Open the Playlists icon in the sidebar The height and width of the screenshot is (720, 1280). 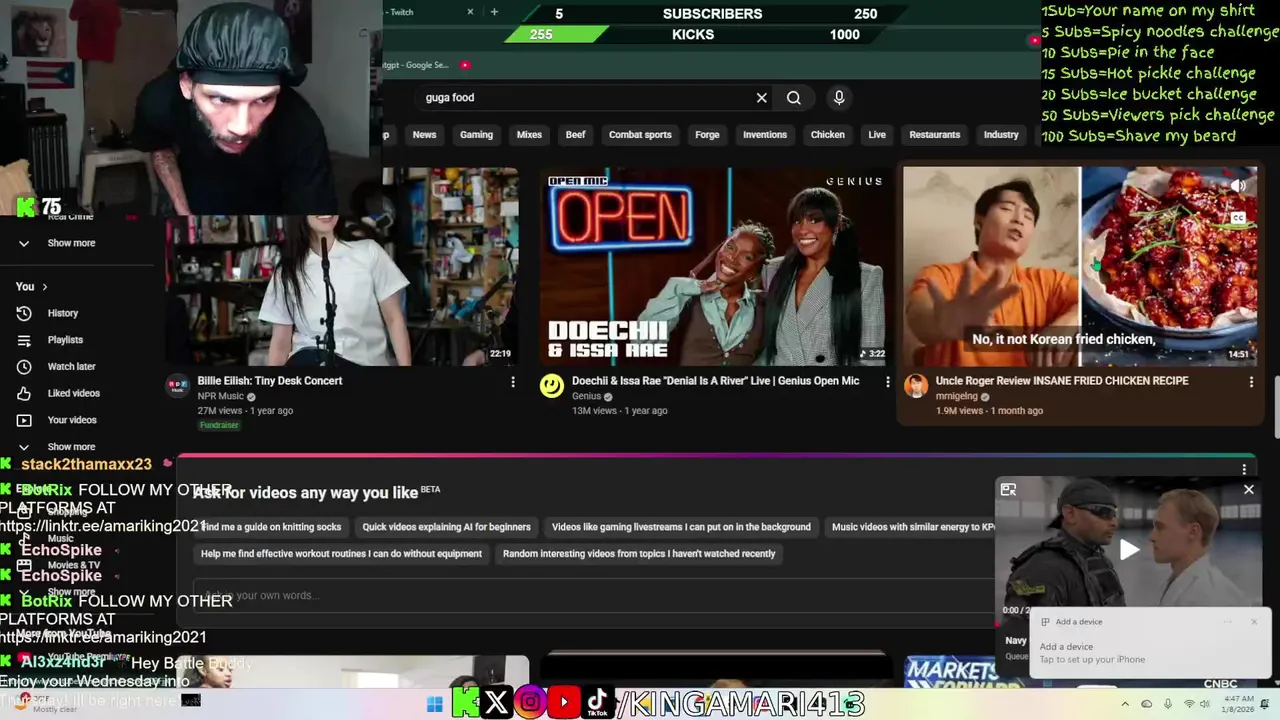(24, 340)
